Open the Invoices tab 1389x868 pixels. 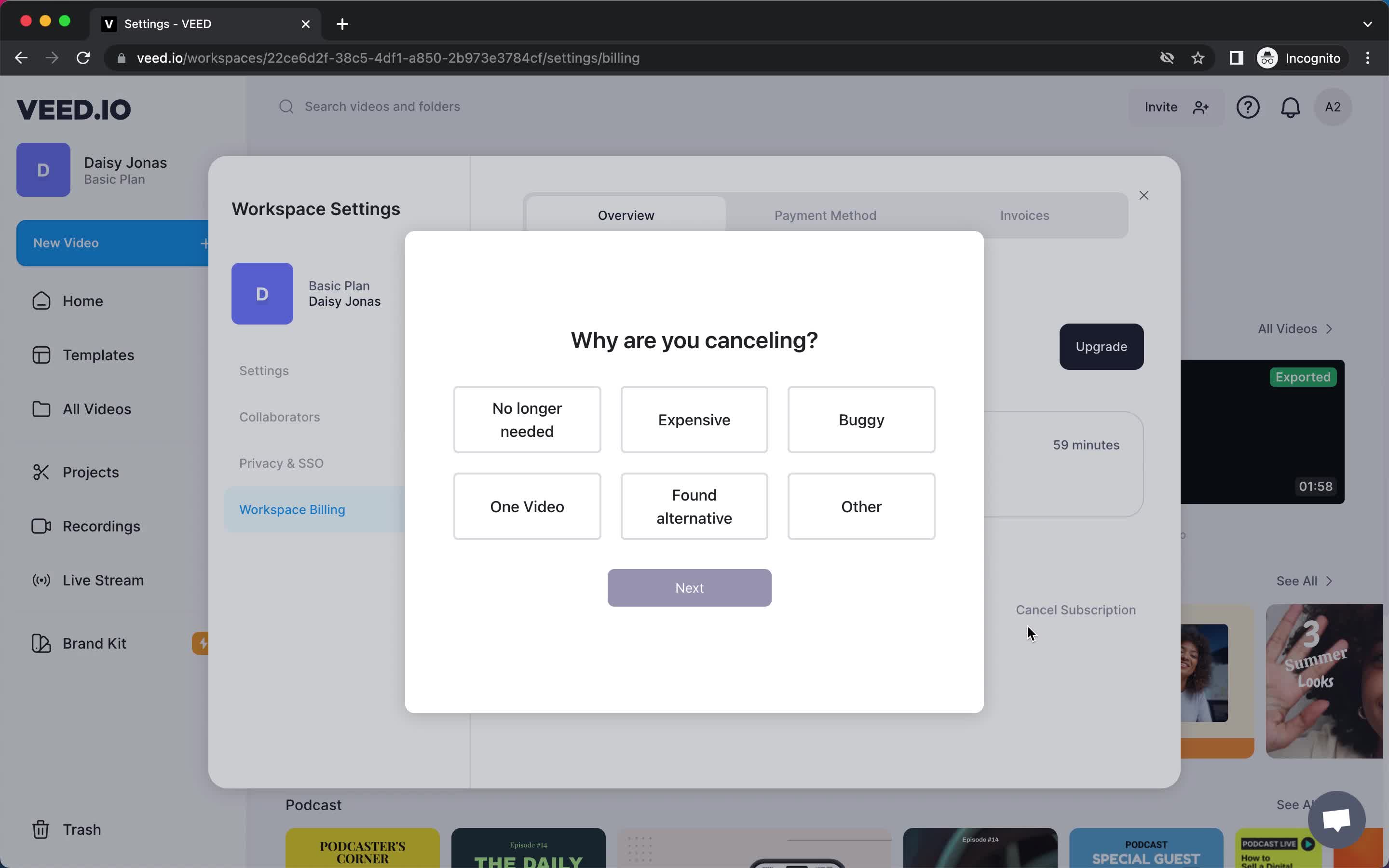coord(1024,215)
